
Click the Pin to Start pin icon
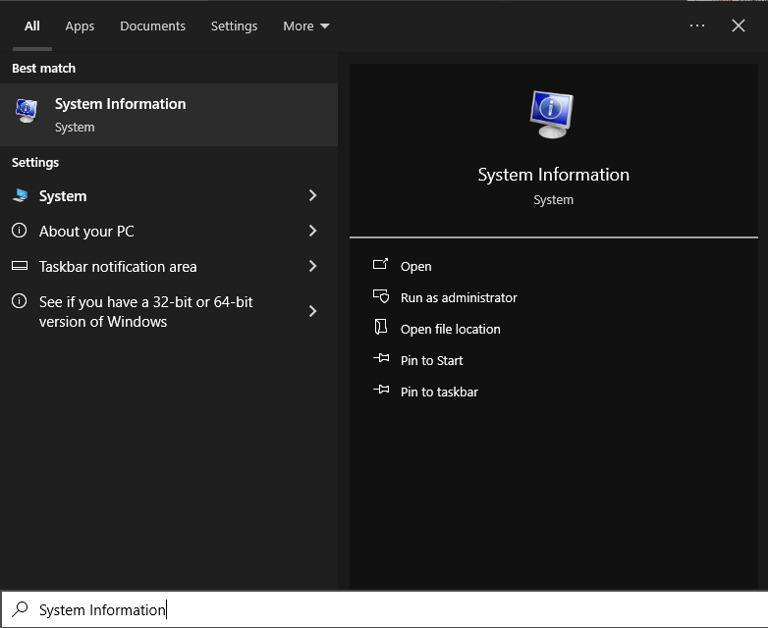tap(381, 359)
